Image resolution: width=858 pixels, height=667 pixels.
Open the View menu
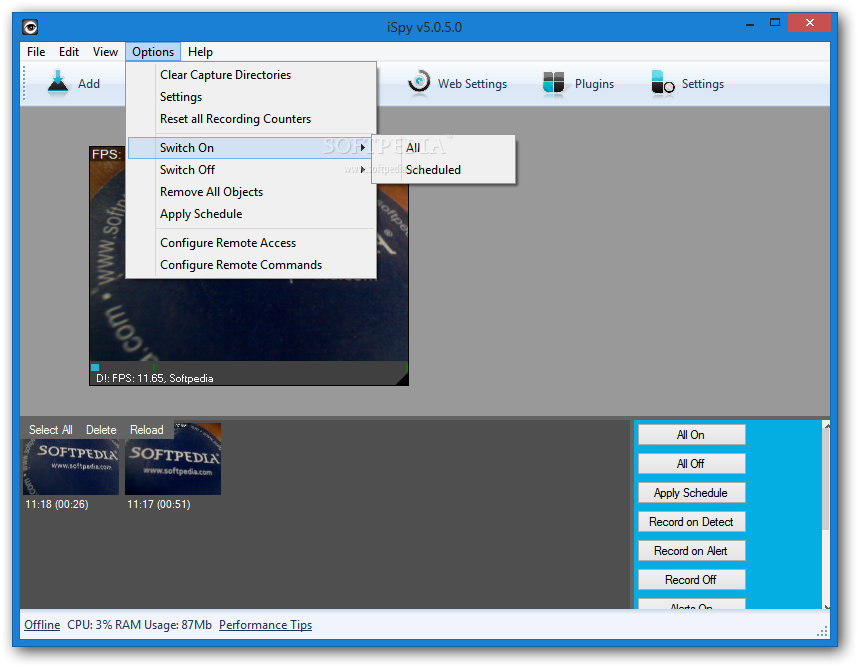click(x=105, y=52)
